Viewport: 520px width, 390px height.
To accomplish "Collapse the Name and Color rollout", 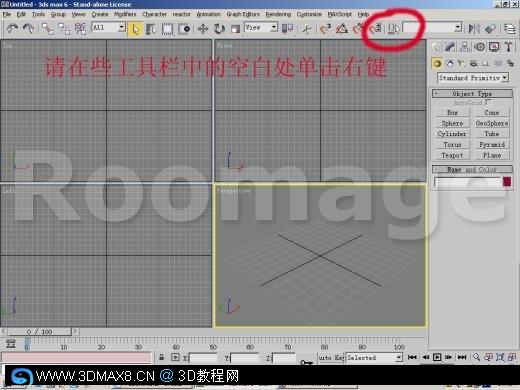I will [472, 169].
